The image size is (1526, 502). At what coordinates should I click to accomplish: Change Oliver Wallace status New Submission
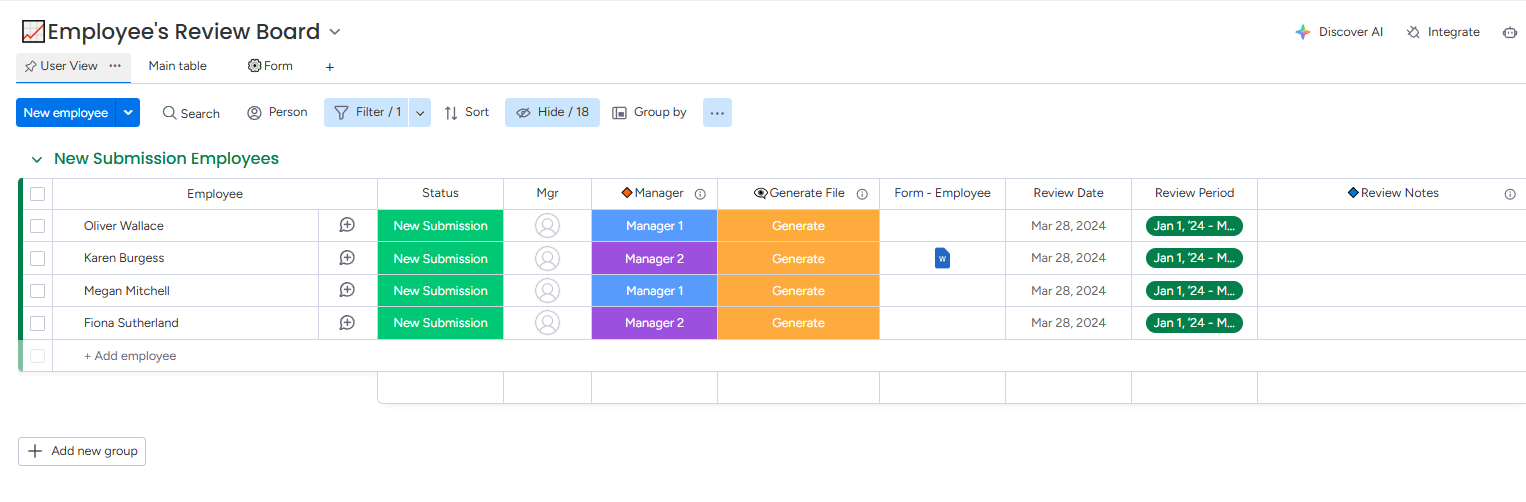tap(440, 226)
